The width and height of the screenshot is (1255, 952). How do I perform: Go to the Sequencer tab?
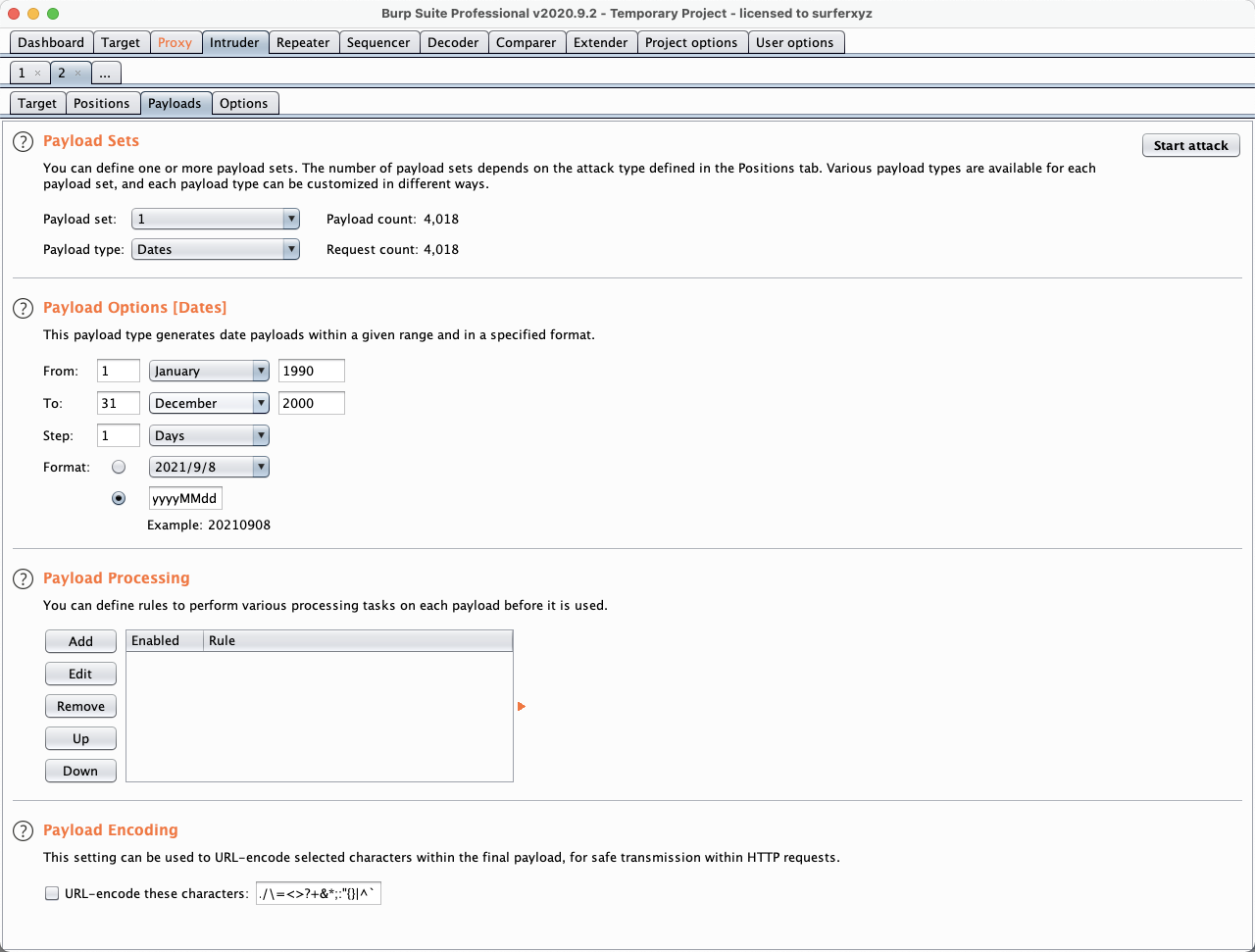(378, 42)
